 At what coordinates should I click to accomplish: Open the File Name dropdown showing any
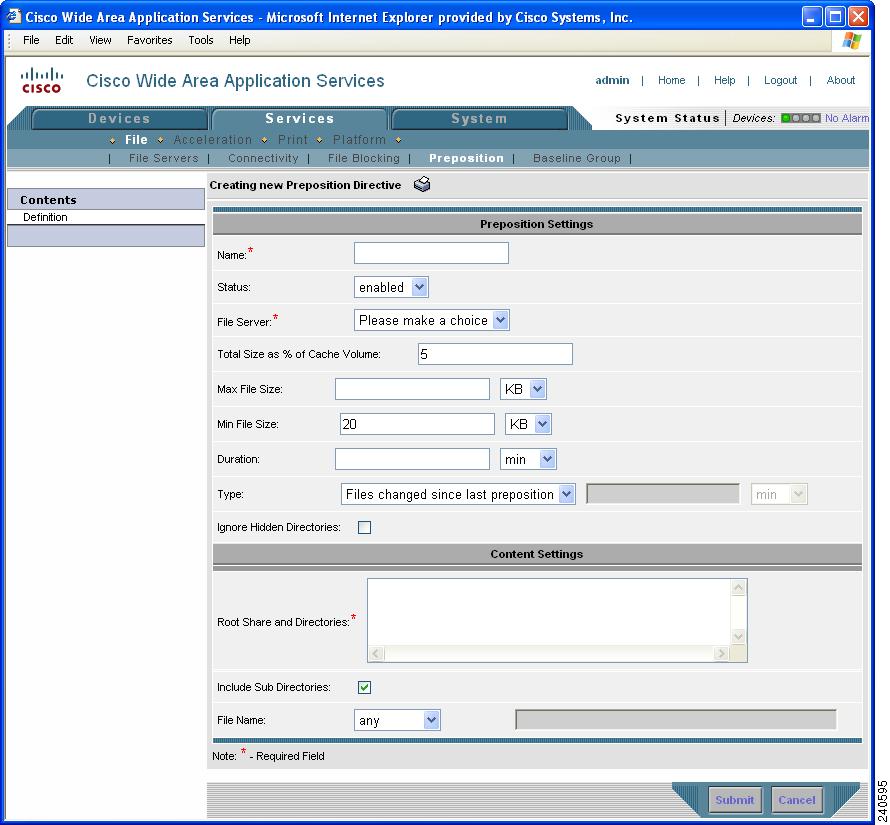(x=397, y=721)
